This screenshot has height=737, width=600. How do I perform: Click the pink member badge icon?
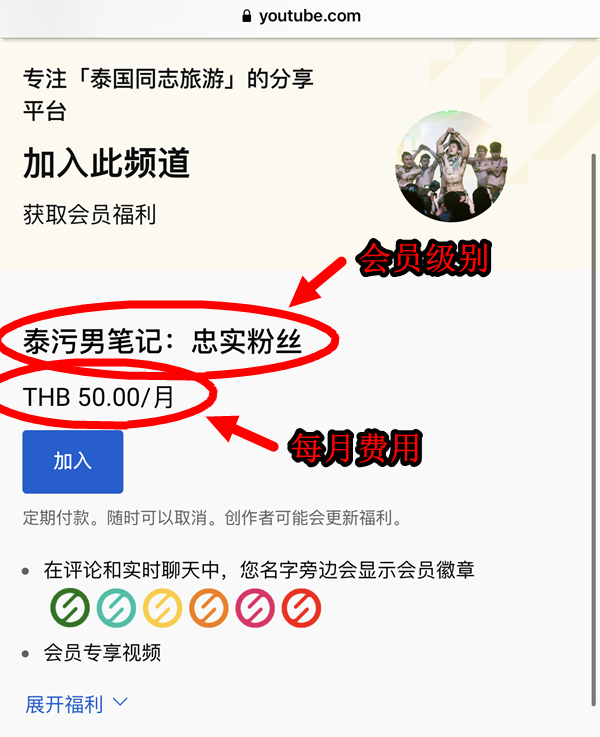[x=255, y=608]
